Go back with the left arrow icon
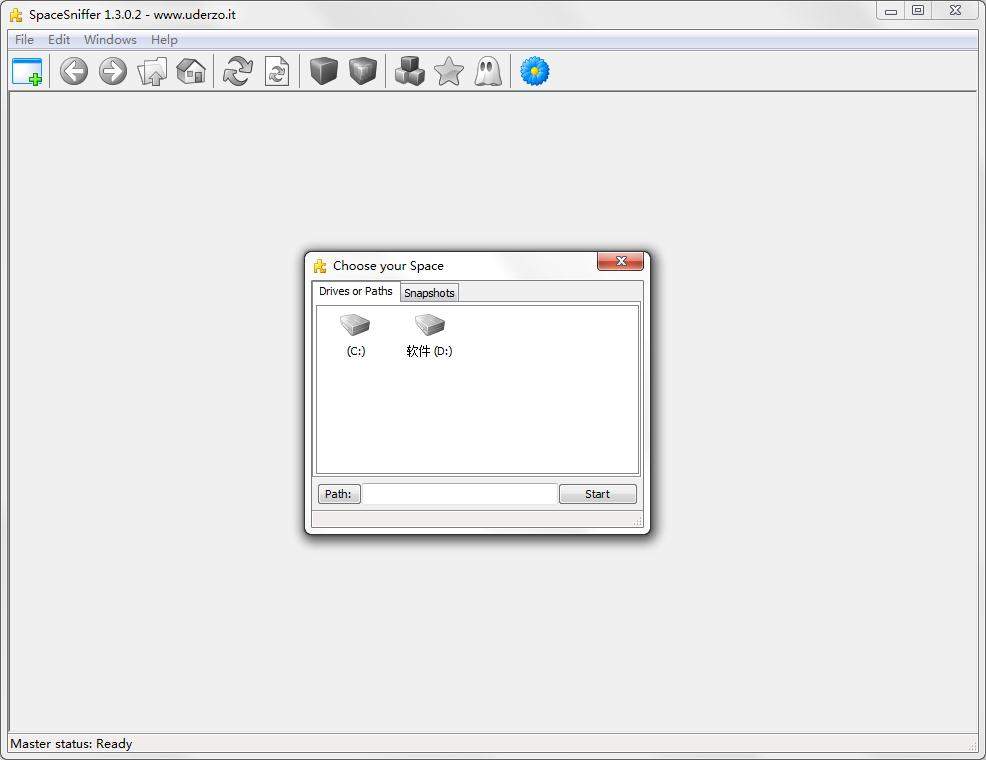The width and height of the screenshot is (986, 760). [x=74, y=72]
